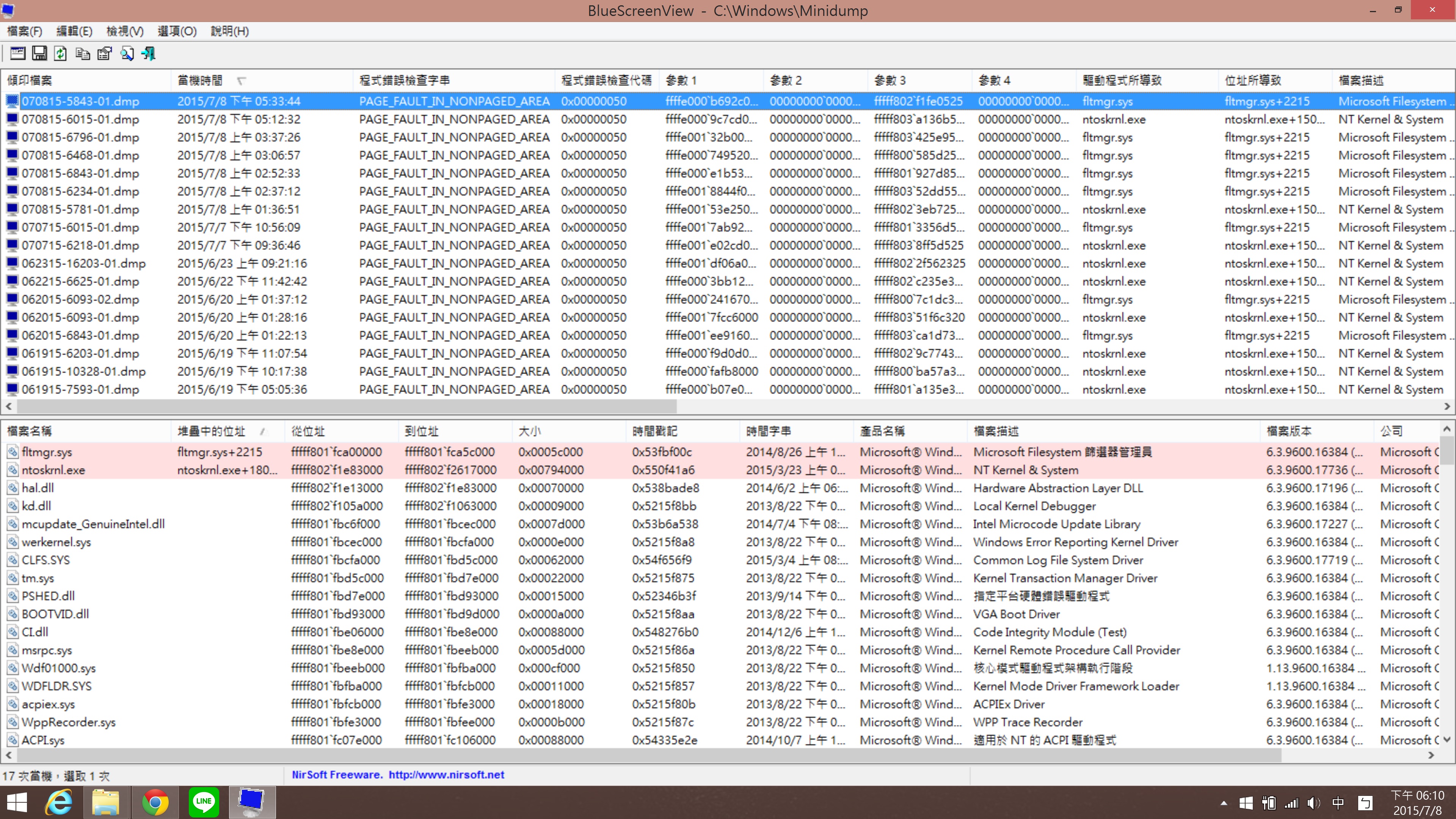Sort lower pane by 堆疊中的位址 header
This screenshot has height=819, width=1456.
click(228, 431)
